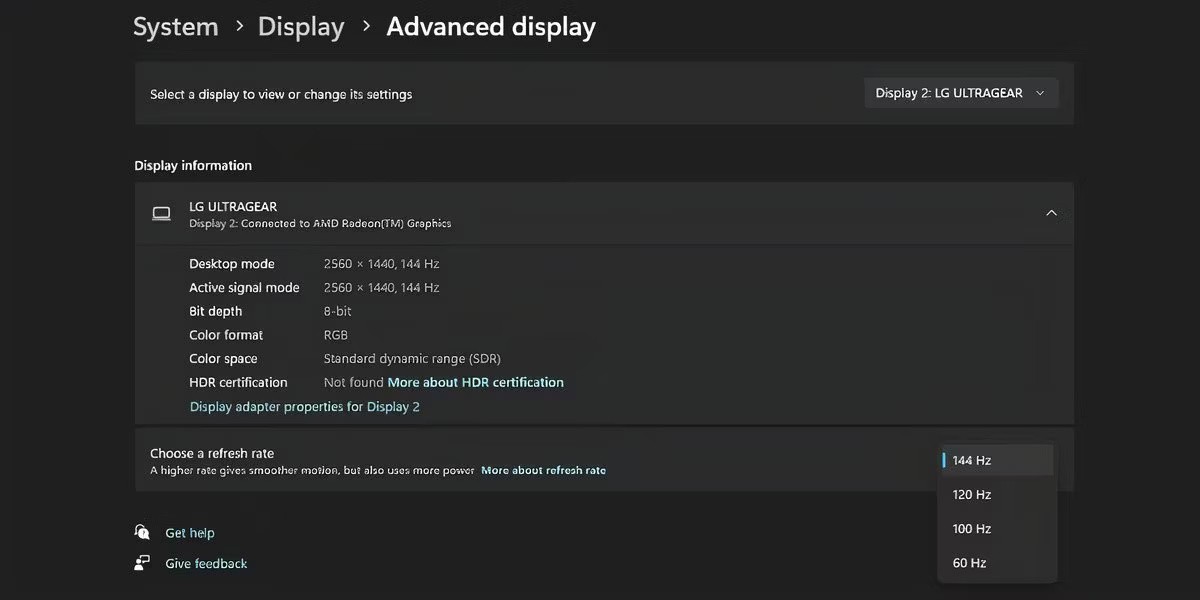Click Select a display to view text
Viewport: 1200px width, 600px height.
(281, 94)
